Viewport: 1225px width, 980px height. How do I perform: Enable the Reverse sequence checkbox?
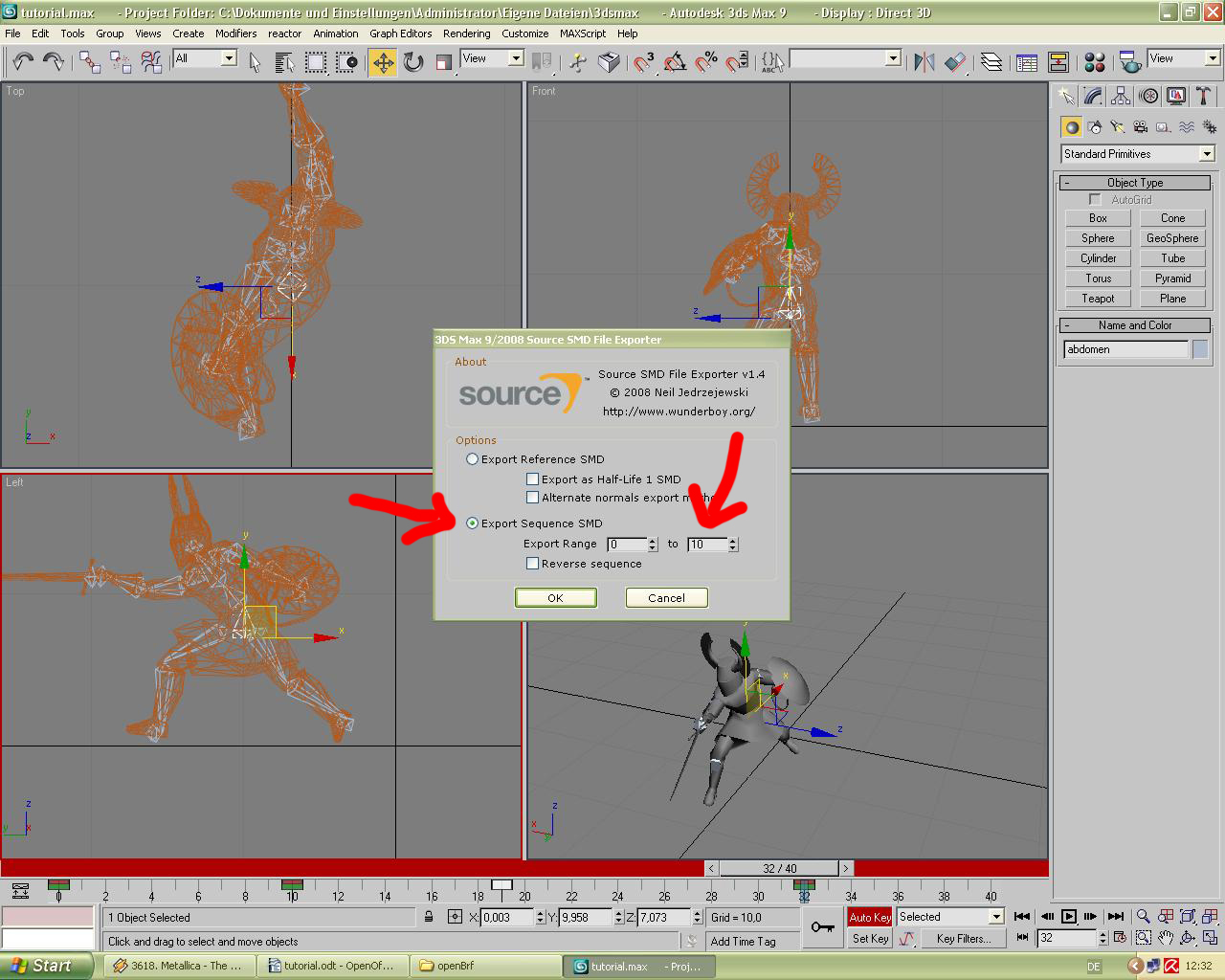tap(532, 564)
